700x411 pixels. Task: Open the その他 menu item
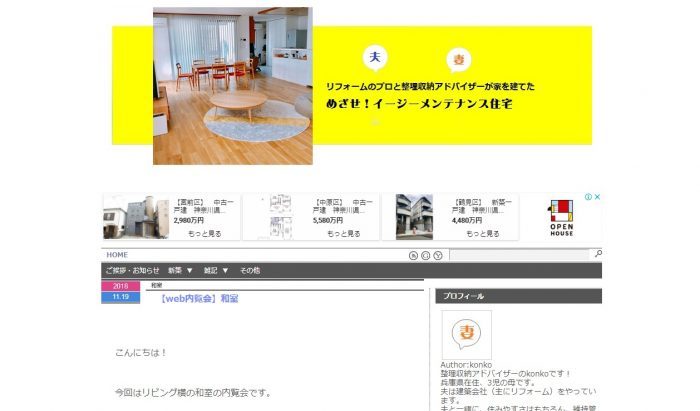pos(250,270)
